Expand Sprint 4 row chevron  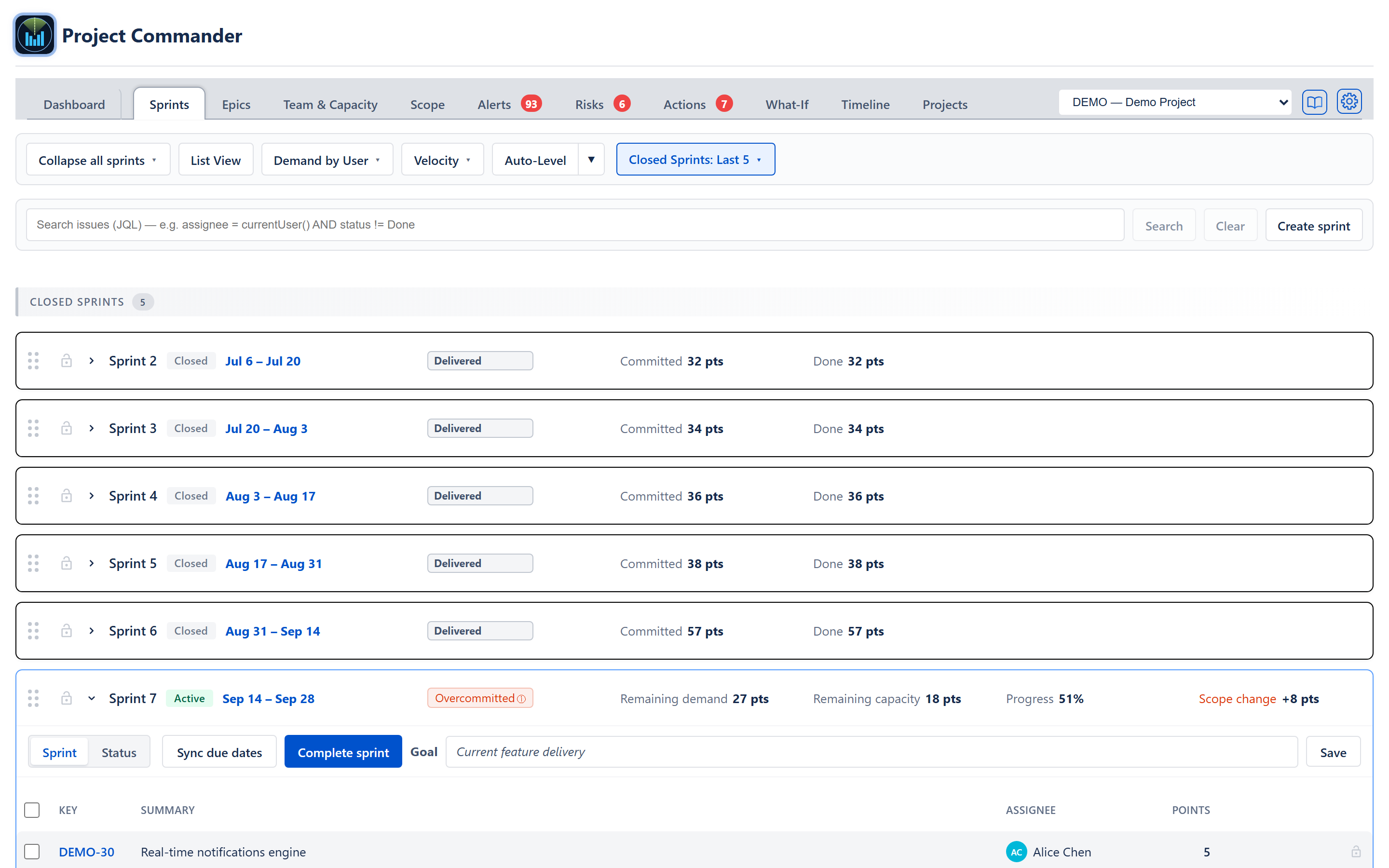(91, 495)
